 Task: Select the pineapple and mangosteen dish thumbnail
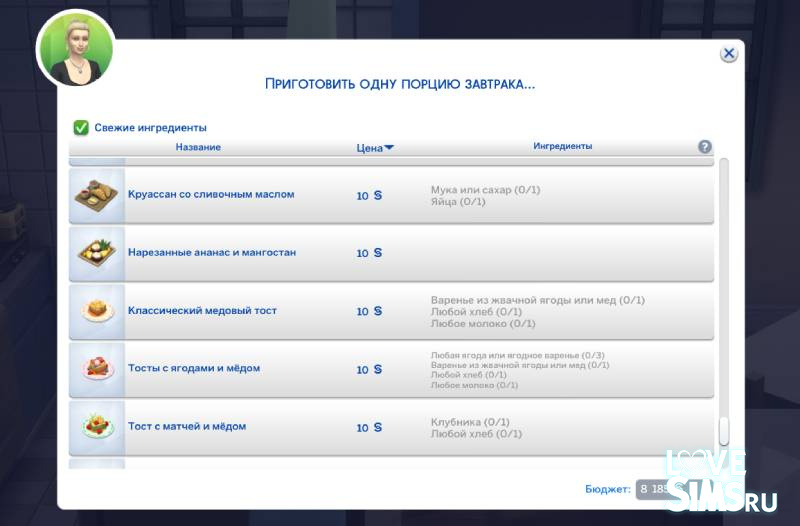(x=97, y=254)
